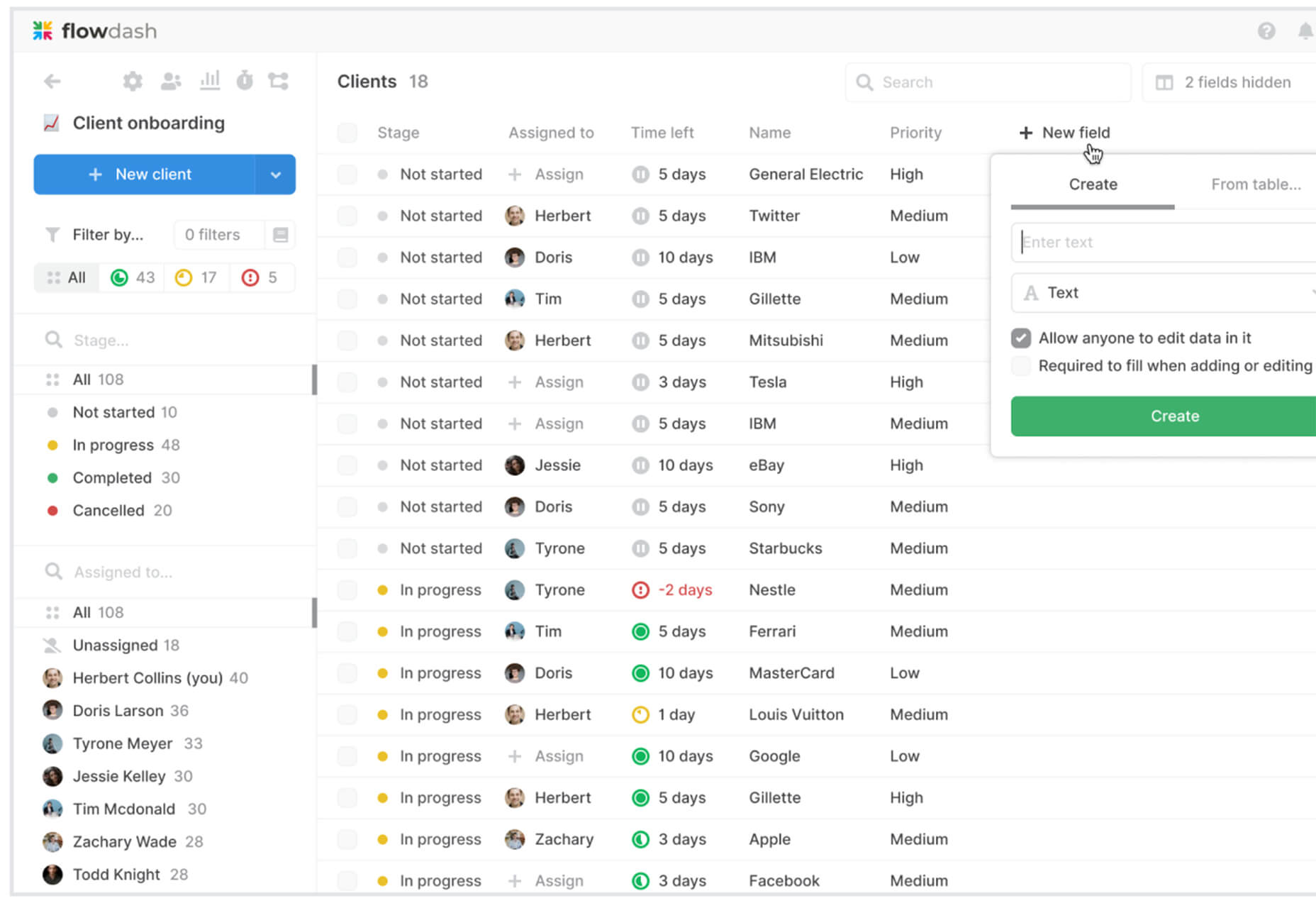
Task: Click Jessie's avatar in eBay row
Action: pyautogui.click(x=515, y=465)
